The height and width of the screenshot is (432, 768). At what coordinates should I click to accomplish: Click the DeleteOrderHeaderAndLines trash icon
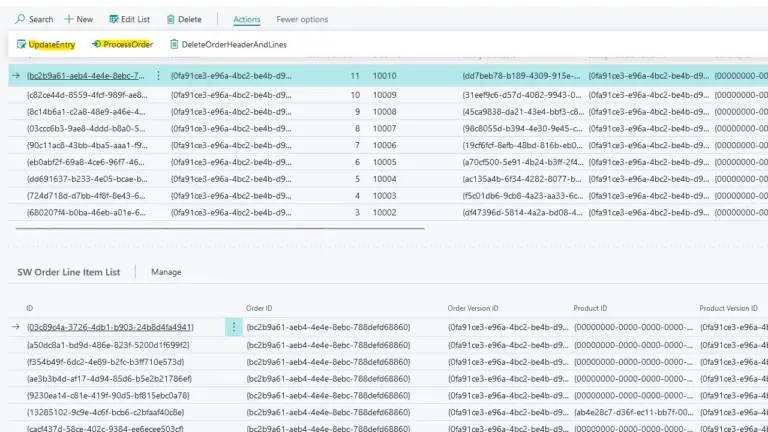click(x=174, y=44)
